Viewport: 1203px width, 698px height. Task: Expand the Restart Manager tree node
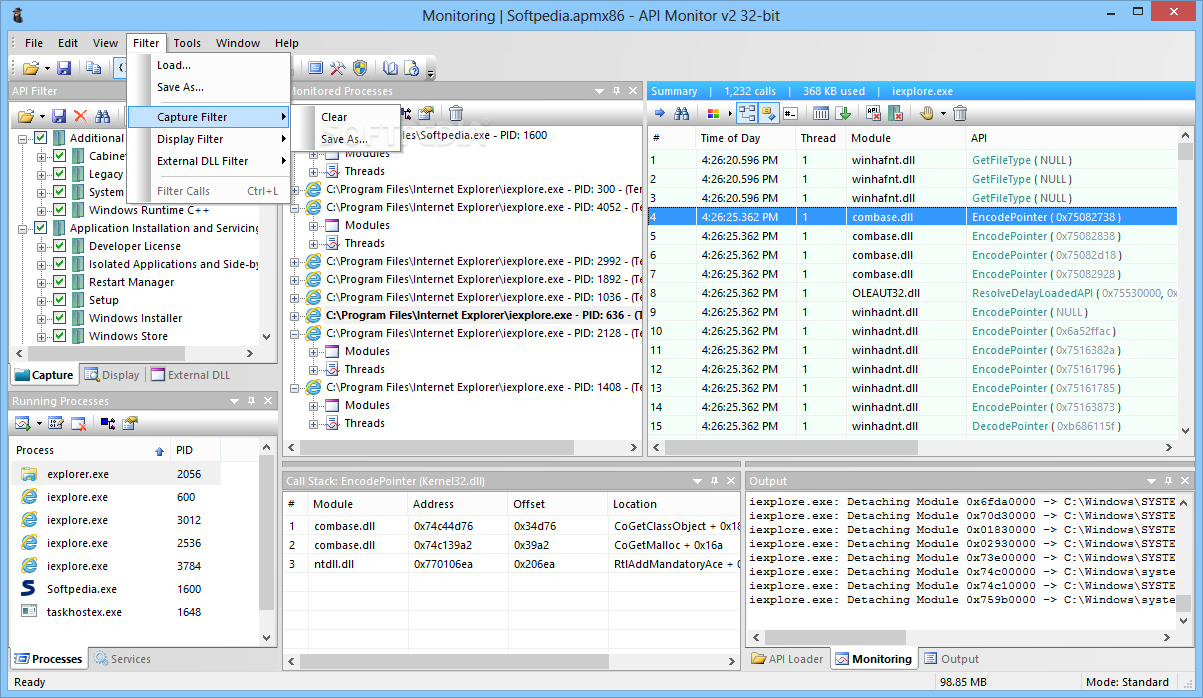[x=42, y=282]
